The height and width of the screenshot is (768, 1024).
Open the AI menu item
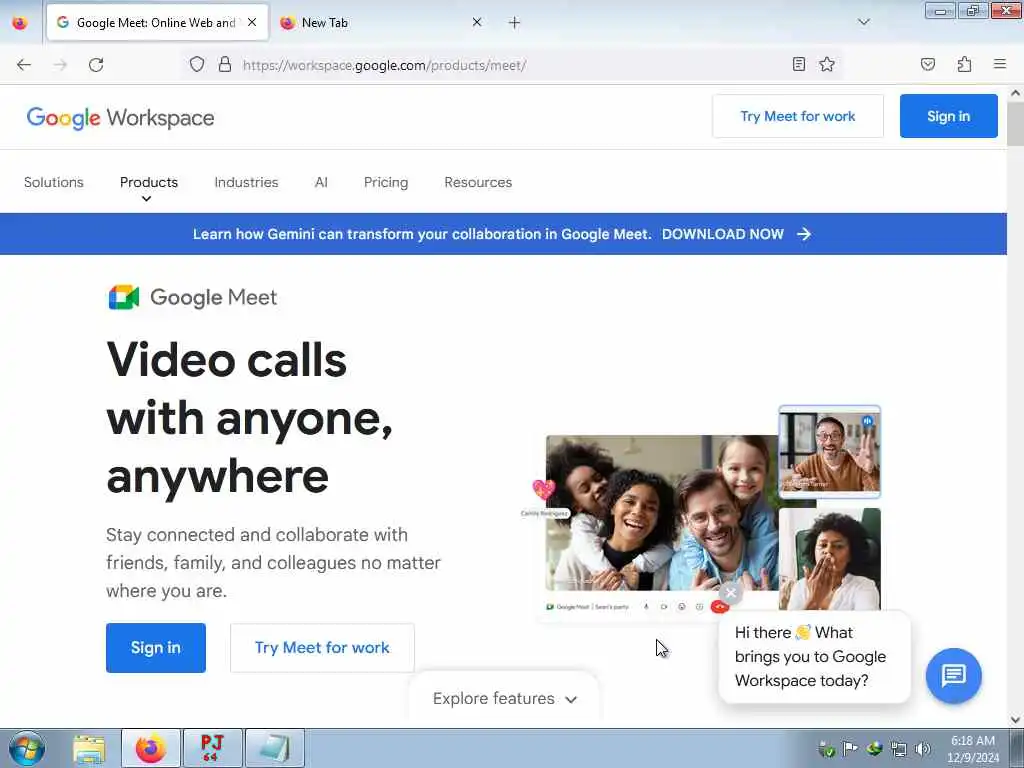321,182
